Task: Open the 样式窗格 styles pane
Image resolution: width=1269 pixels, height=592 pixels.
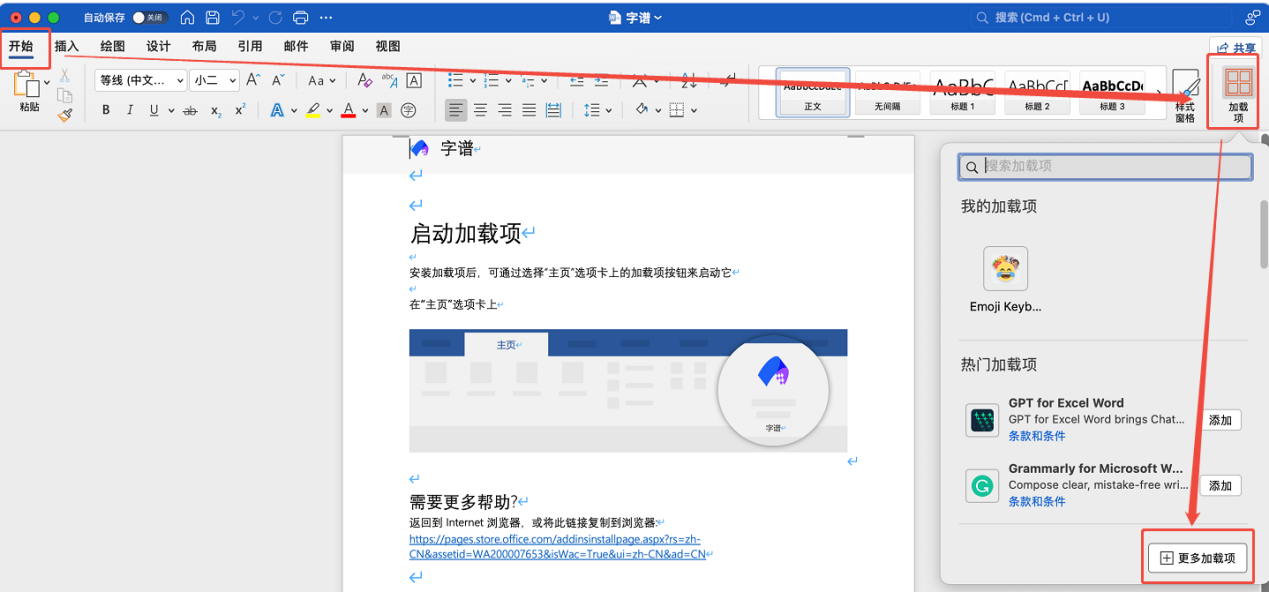Action: click(1185, 95)
